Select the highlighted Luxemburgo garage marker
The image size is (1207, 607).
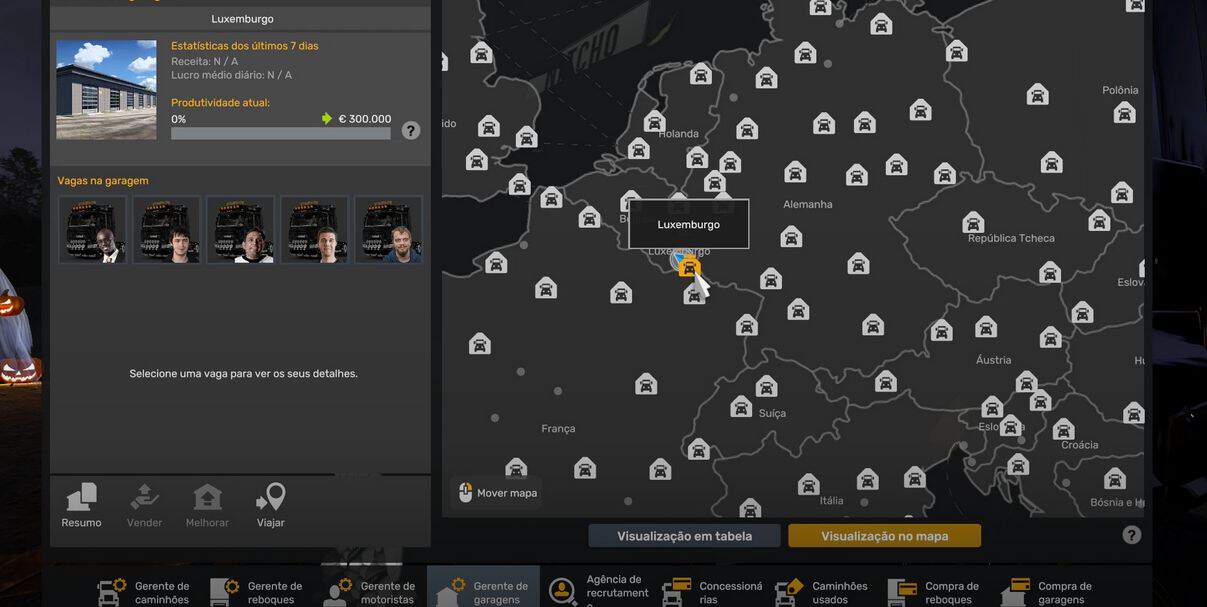[x=689, y=266]
